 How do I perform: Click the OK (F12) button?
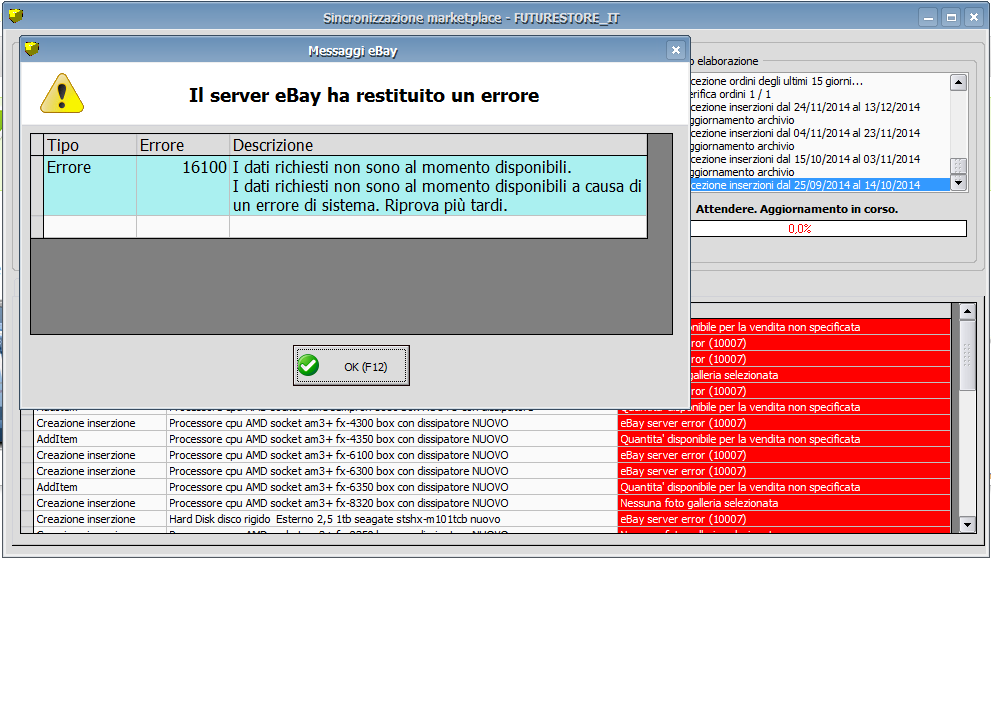(351, 365)
